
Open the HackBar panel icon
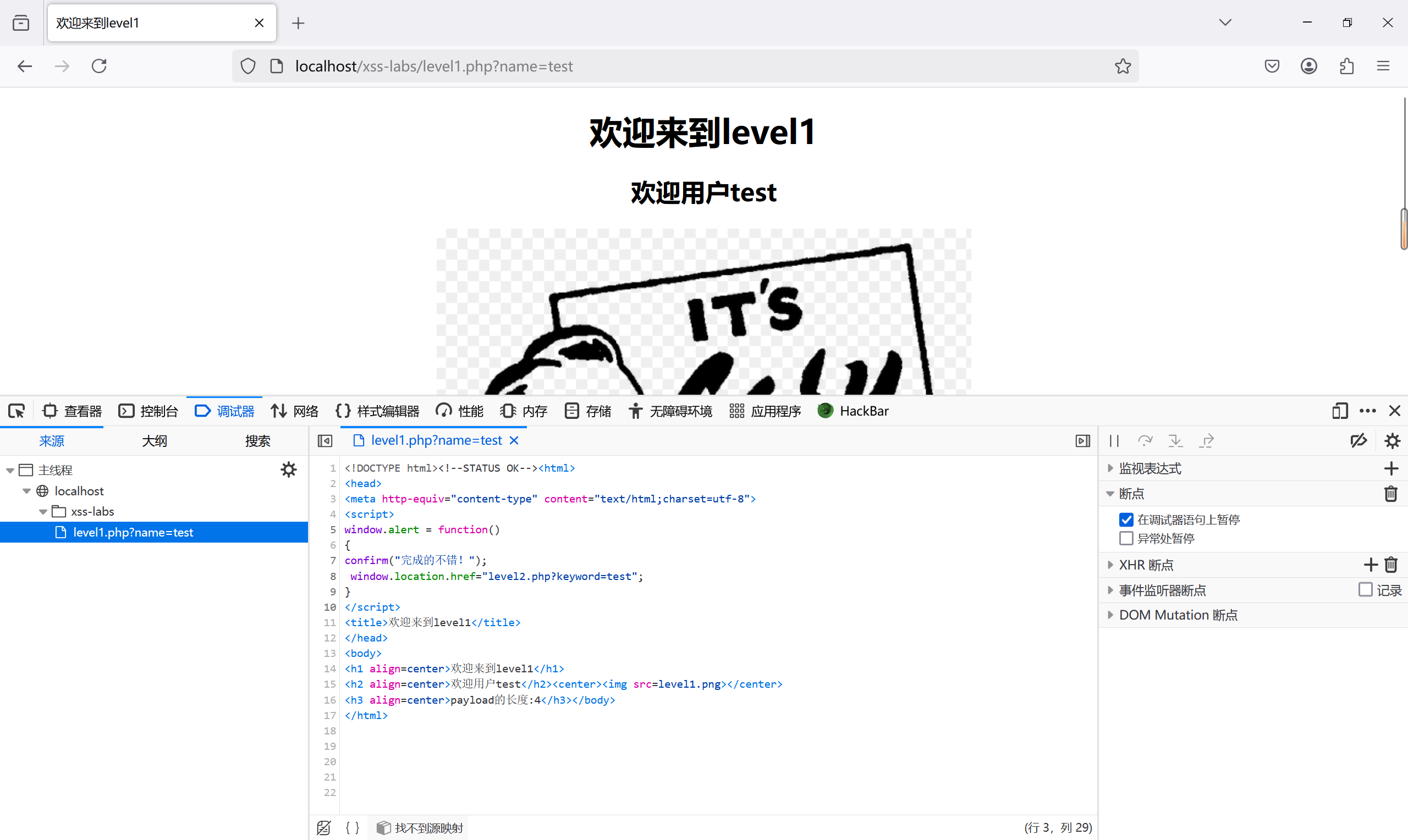[x=826, y=411]
